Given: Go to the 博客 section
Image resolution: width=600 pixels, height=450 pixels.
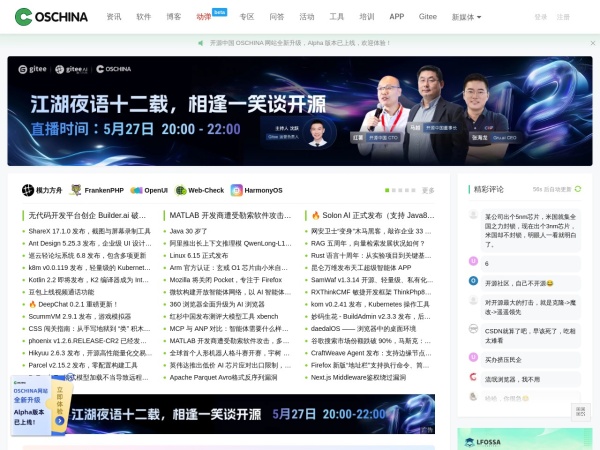Looking at the screenshot, I should point(173,17).
